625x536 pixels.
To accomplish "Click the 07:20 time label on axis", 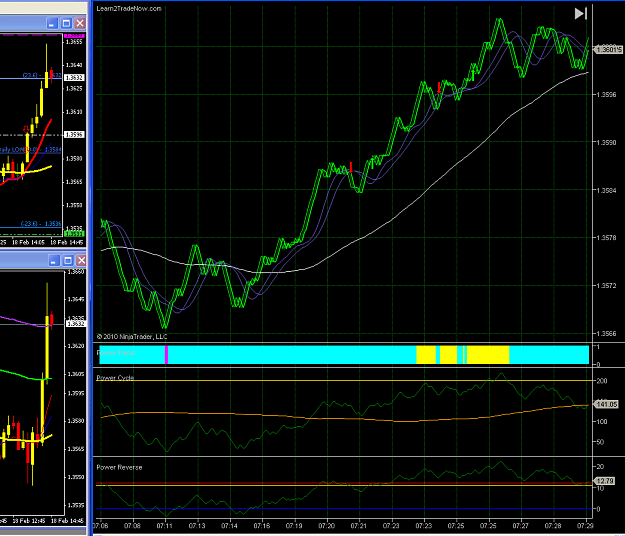I will (326, 526).
